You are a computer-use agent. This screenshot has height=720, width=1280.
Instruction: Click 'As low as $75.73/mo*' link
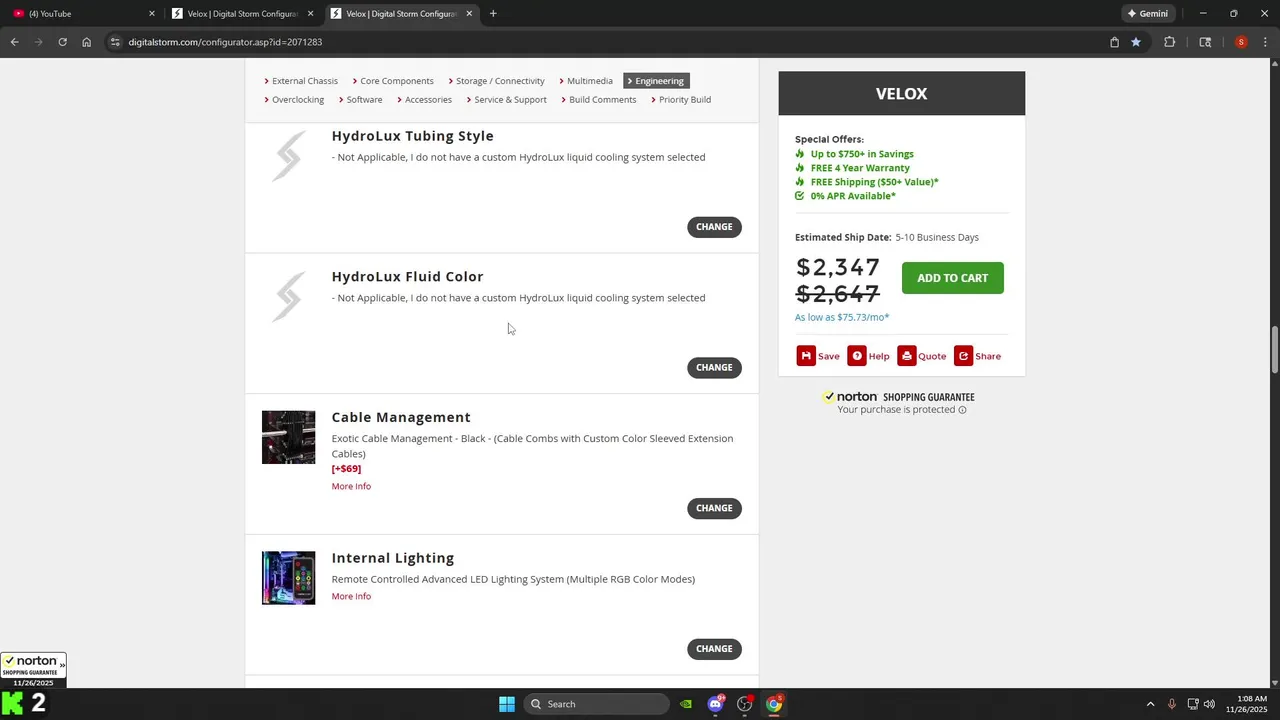pyautogui.click(x=842, y=317)
